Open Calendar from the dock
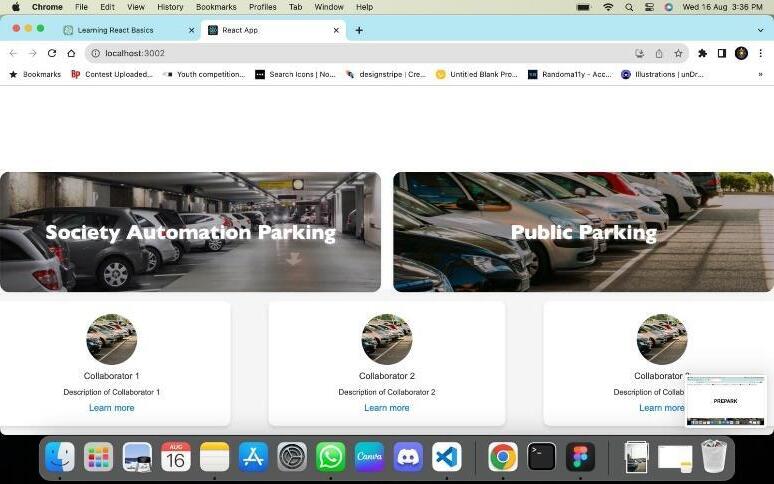 point(176,457)
